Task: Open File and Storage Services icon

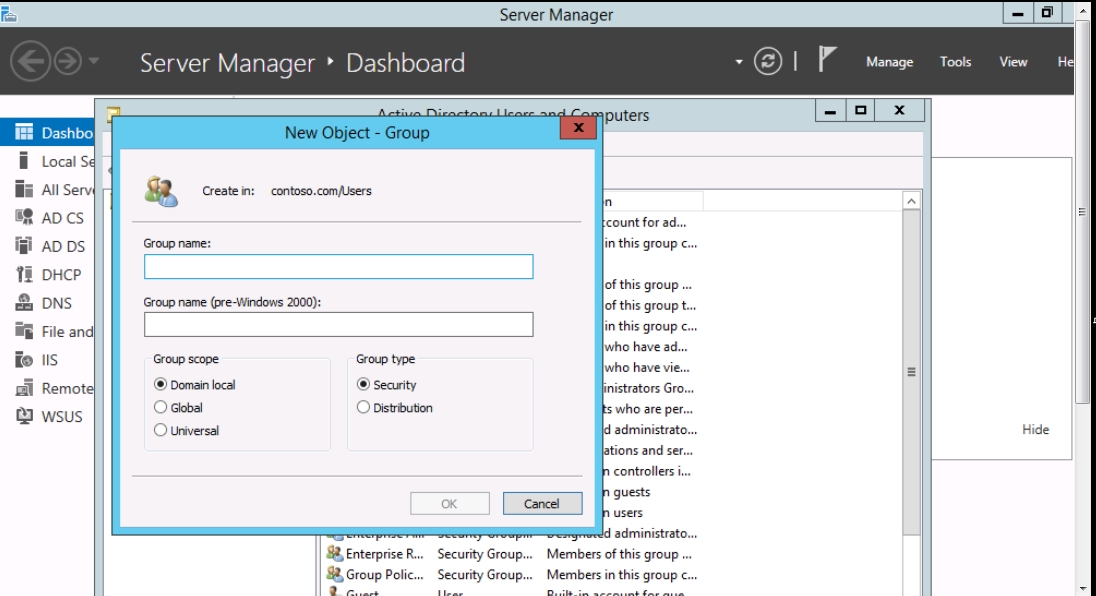Action: [x=24, y=331]
